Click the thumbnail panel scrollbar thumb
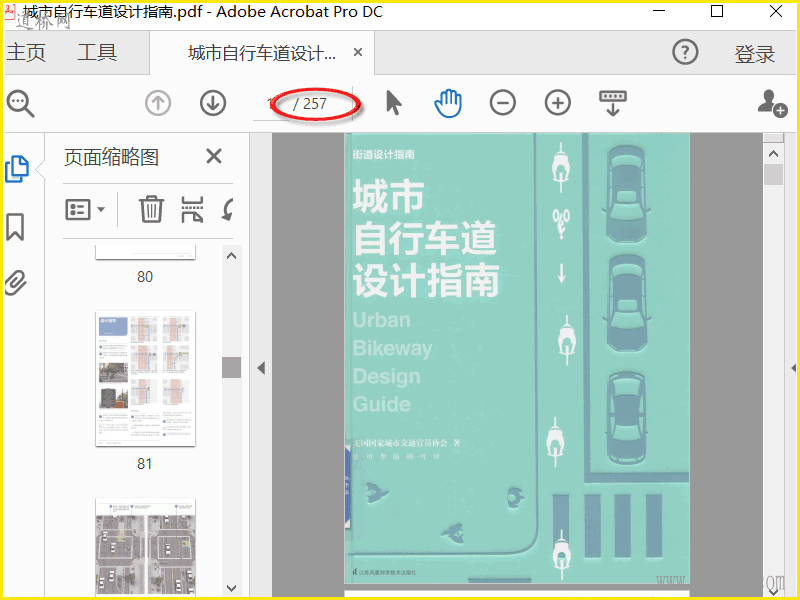Viewport: 800px width, 600px height. pyautogui.click(x=231, y=367)
